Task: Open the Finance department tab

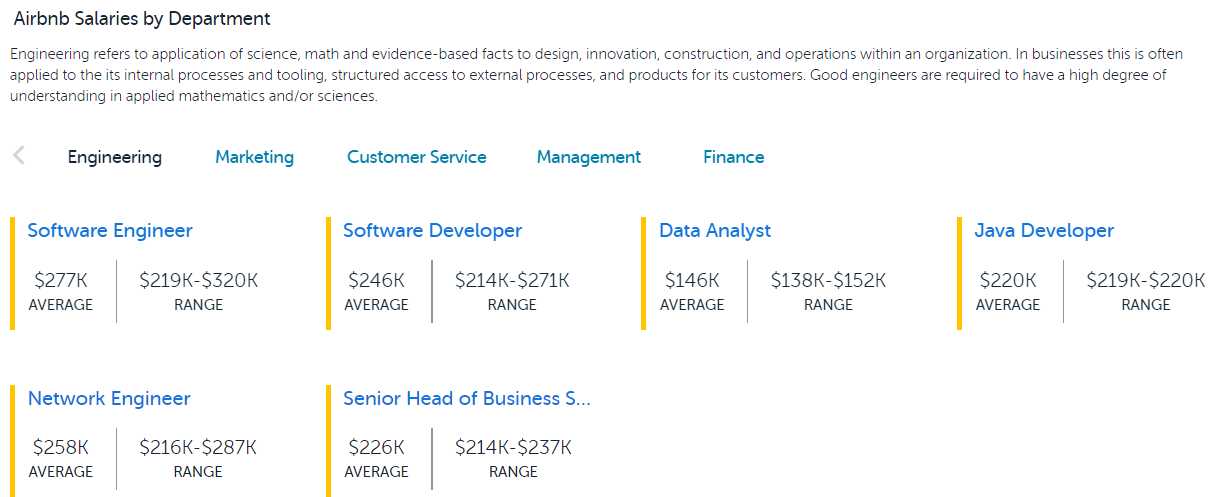Action: (734, 157)
